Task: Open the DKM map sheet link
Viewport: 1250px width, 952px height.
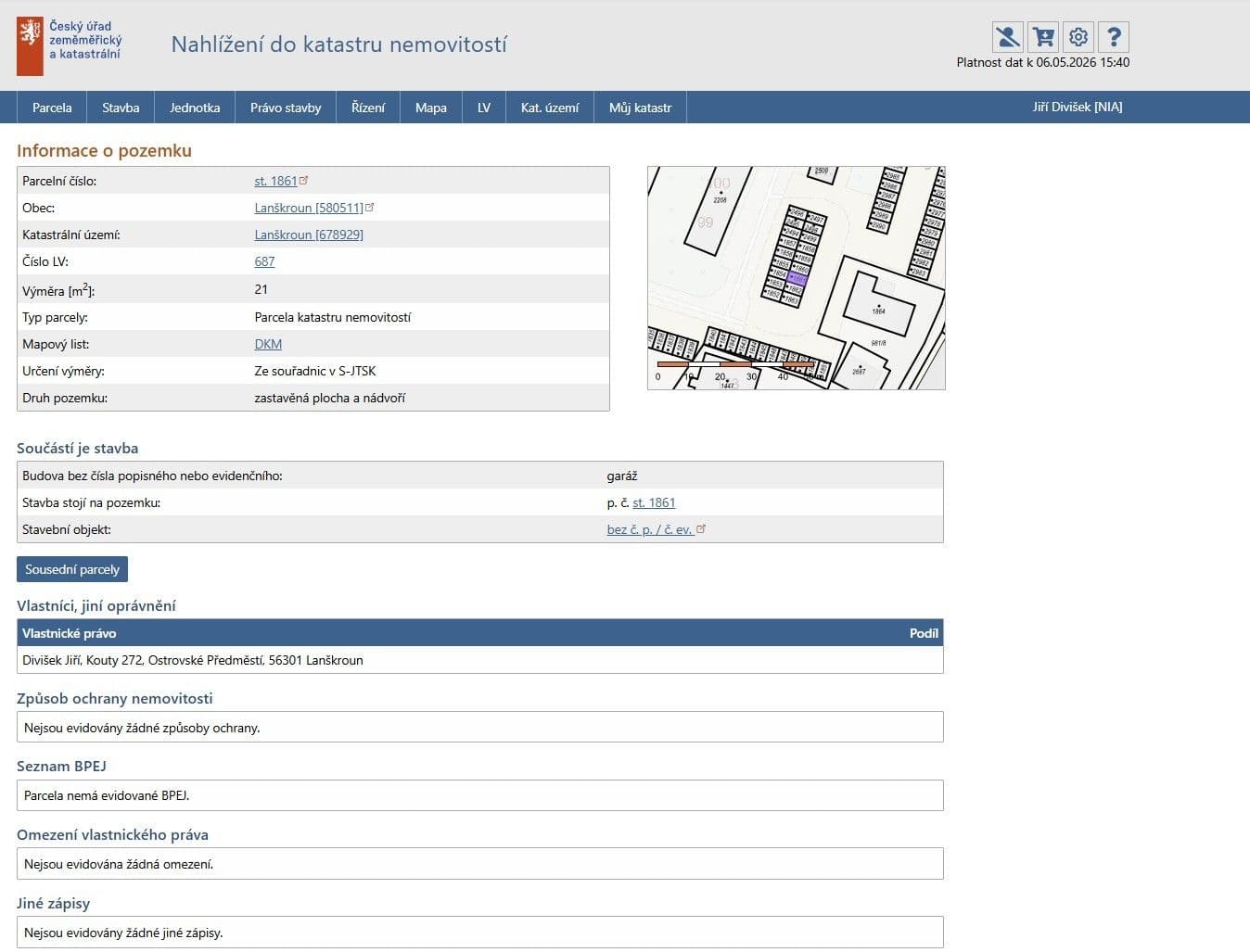Action: click(268, 344)
